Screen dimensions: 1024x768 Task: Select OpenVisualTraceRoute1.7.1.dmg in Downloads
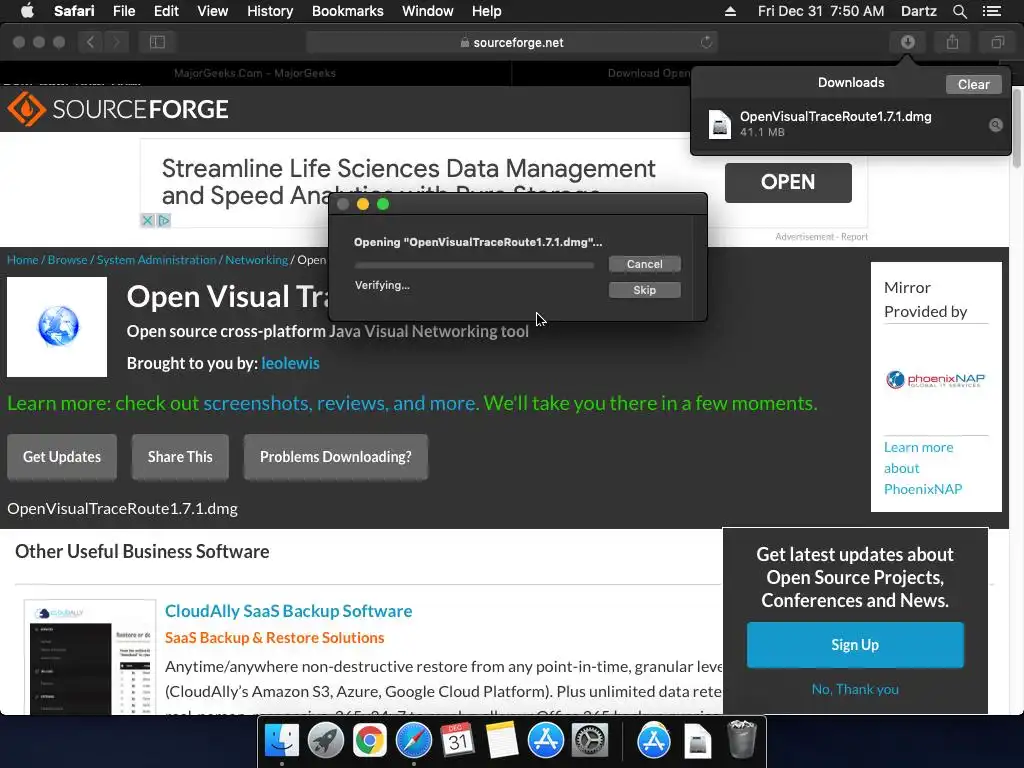pos(850,123)
